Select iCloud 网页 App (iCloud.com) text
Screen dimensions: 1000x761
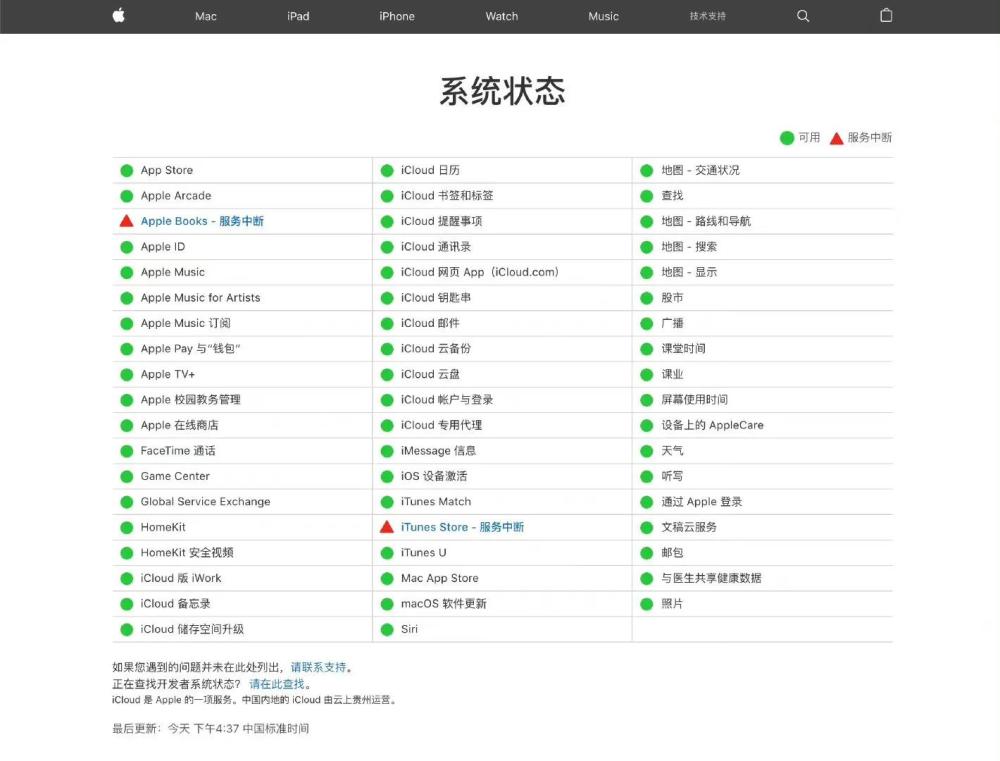pyautogui.click(x=480, y=272)
